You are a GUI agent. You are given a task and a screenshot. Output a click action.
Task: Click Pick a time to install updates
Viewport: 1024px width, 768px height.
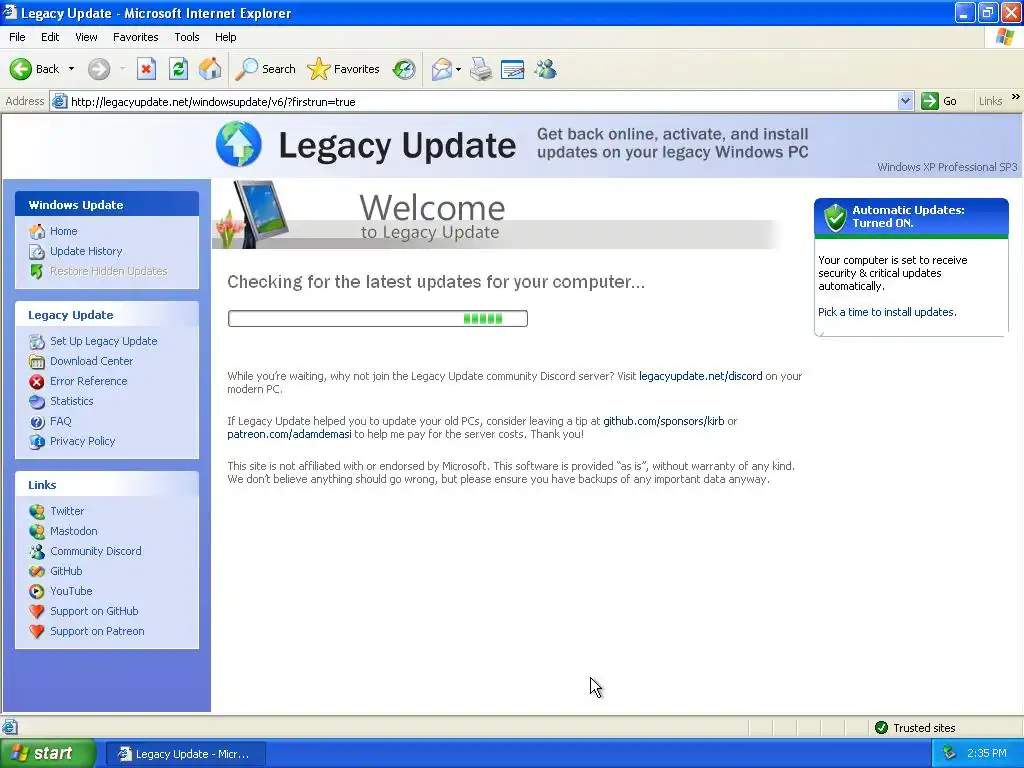tap(887, 312)
